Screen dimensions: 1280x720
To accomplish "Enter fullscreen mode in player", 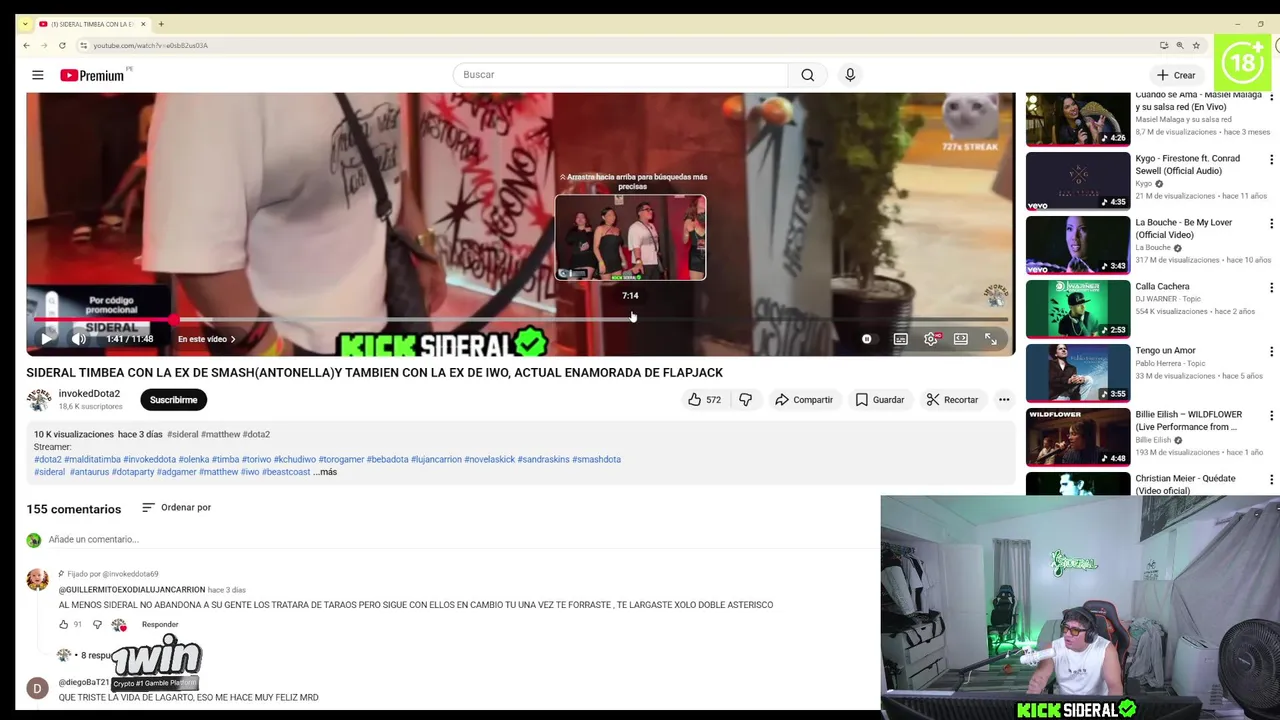I will (x=990, y=339).
